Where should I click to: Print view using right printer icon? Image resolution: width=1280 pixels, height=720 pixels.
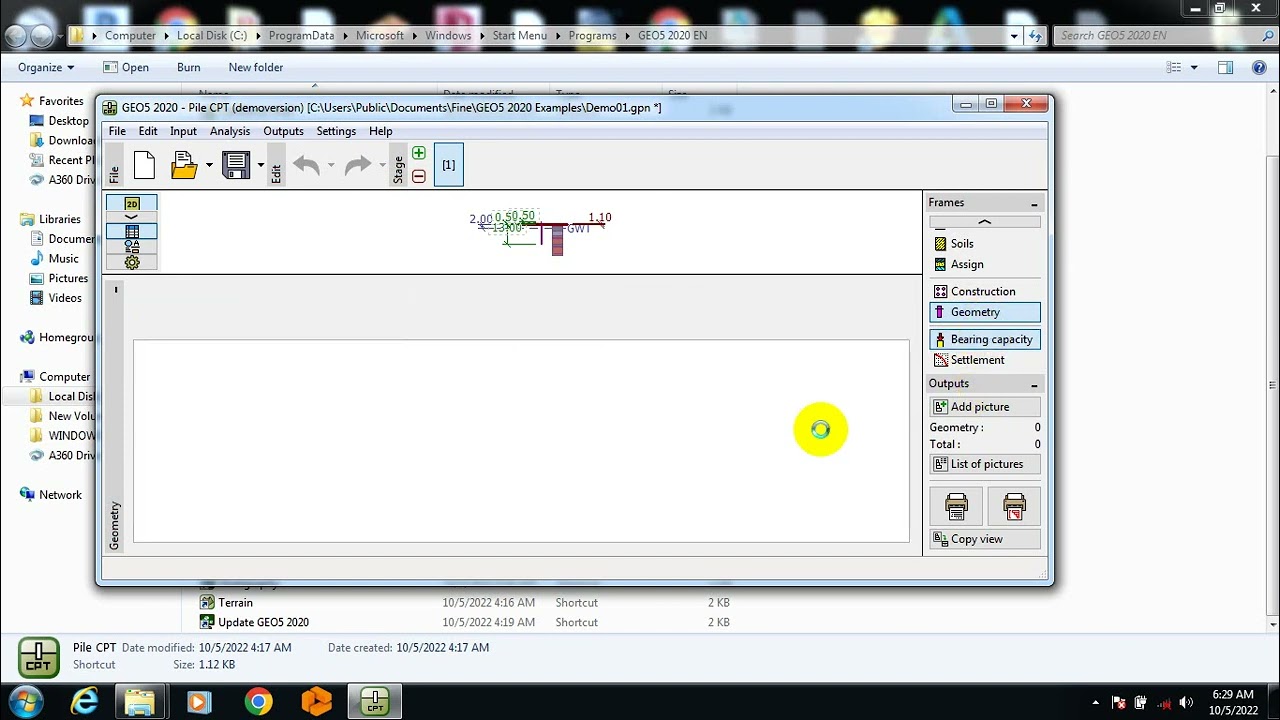(x=1014, y=506)
